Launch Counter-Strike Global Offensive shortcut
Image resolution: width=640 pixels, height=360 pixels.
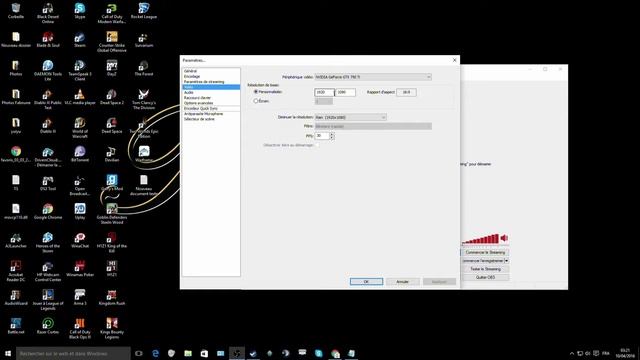point(112,42)
